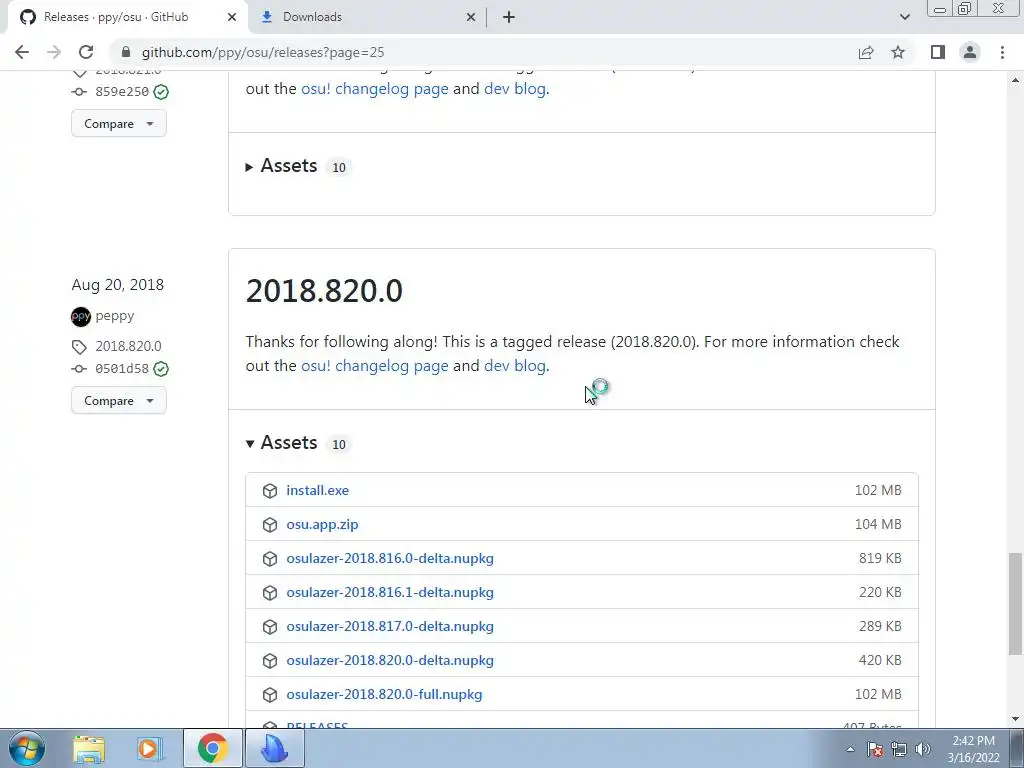
Task: Click the package icon beside osulazer-2018.816.0-delta.nupkg
Action: tap(270, 558)
